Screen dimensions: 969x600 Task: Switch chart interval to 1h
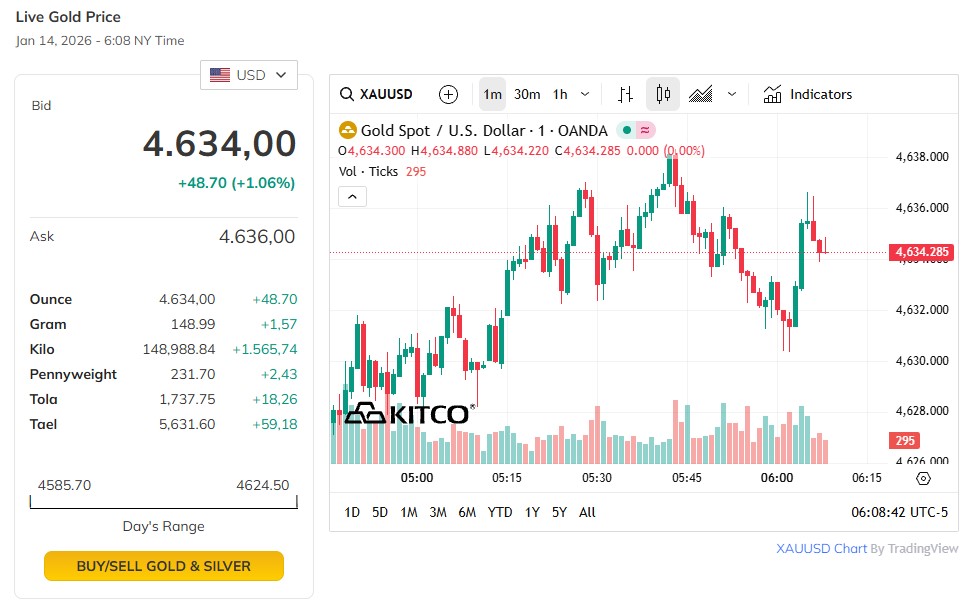tap(560, 94)
